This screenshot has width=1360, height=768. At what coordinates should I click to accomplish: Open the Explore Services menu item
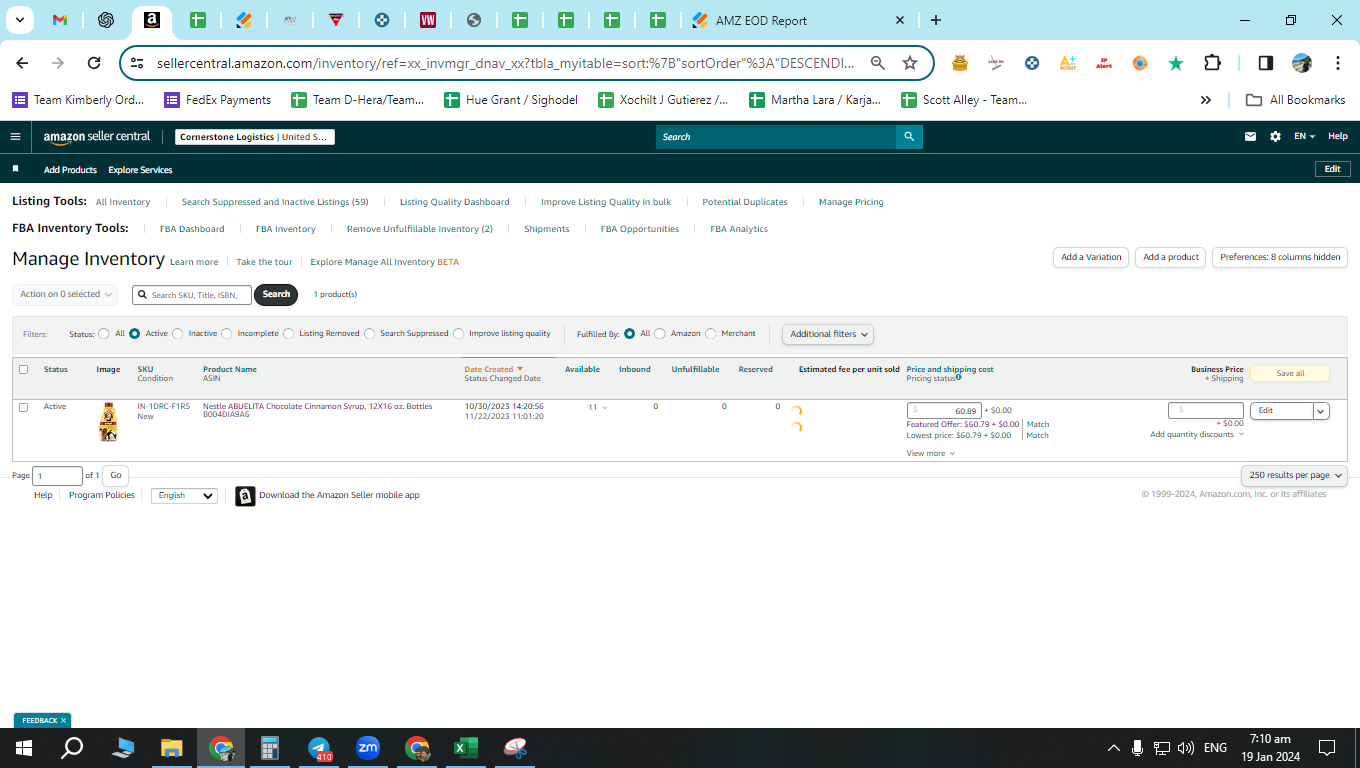(x=140, y=170)
